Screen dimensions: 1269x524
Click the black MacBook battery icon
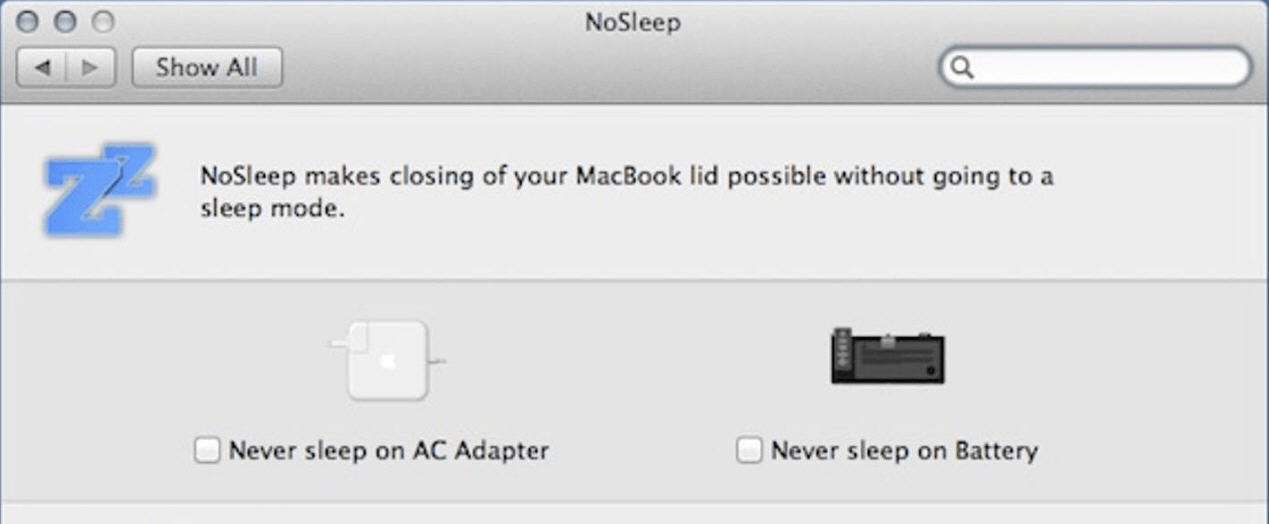887,356
